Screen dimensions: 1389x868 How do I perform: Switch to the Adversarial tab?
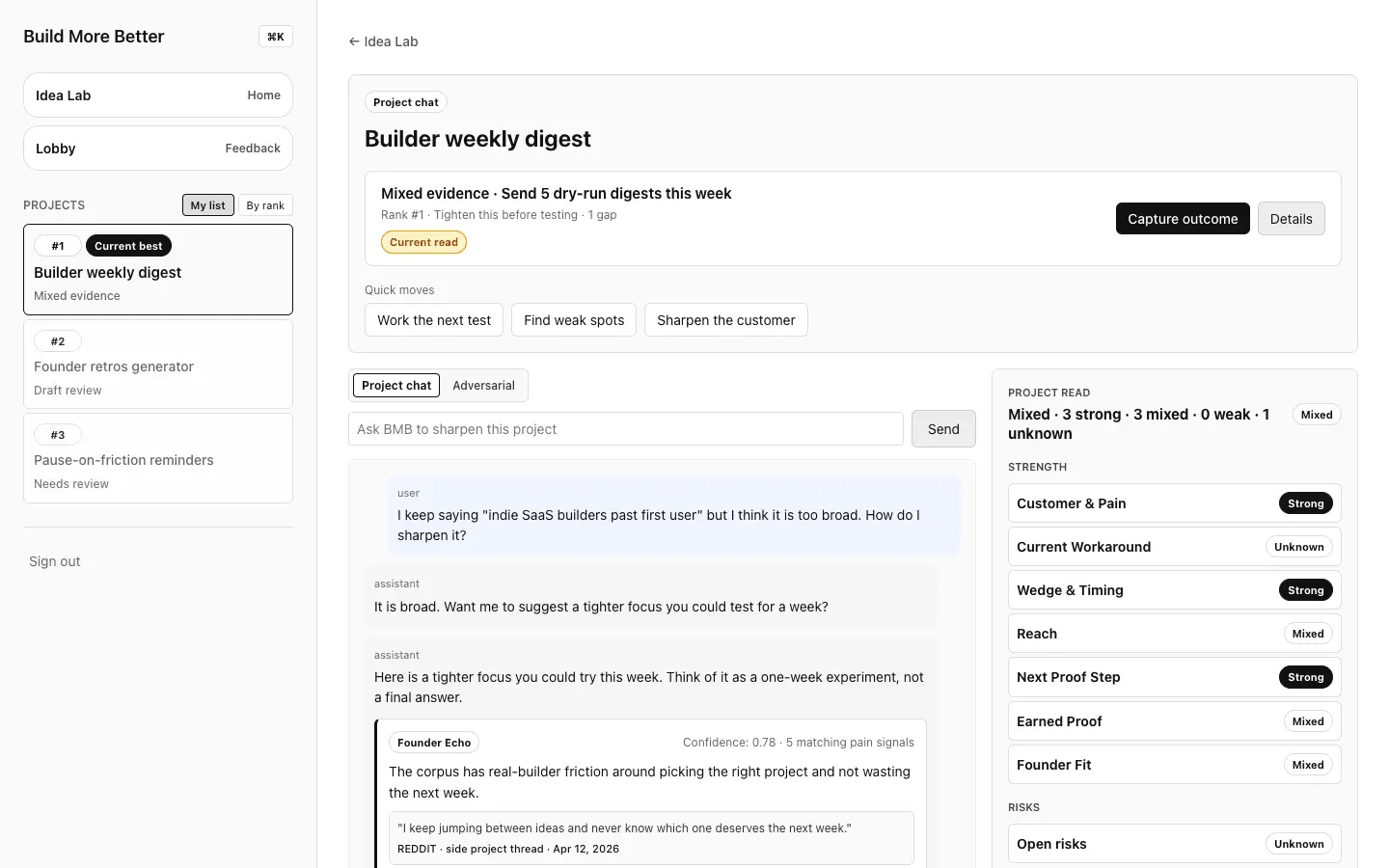click(x=483, y=386)
